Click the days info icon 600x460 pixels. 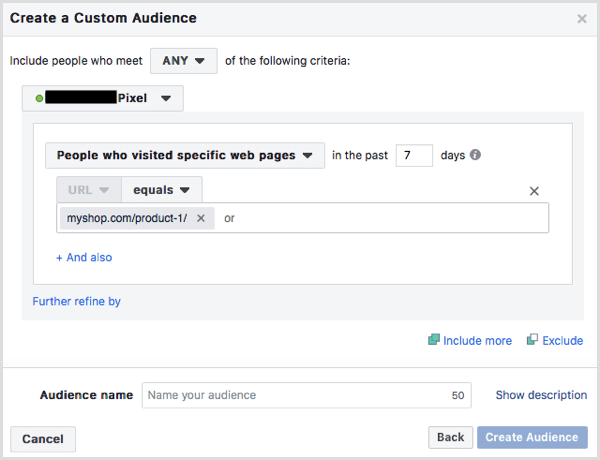pos(475,155)
